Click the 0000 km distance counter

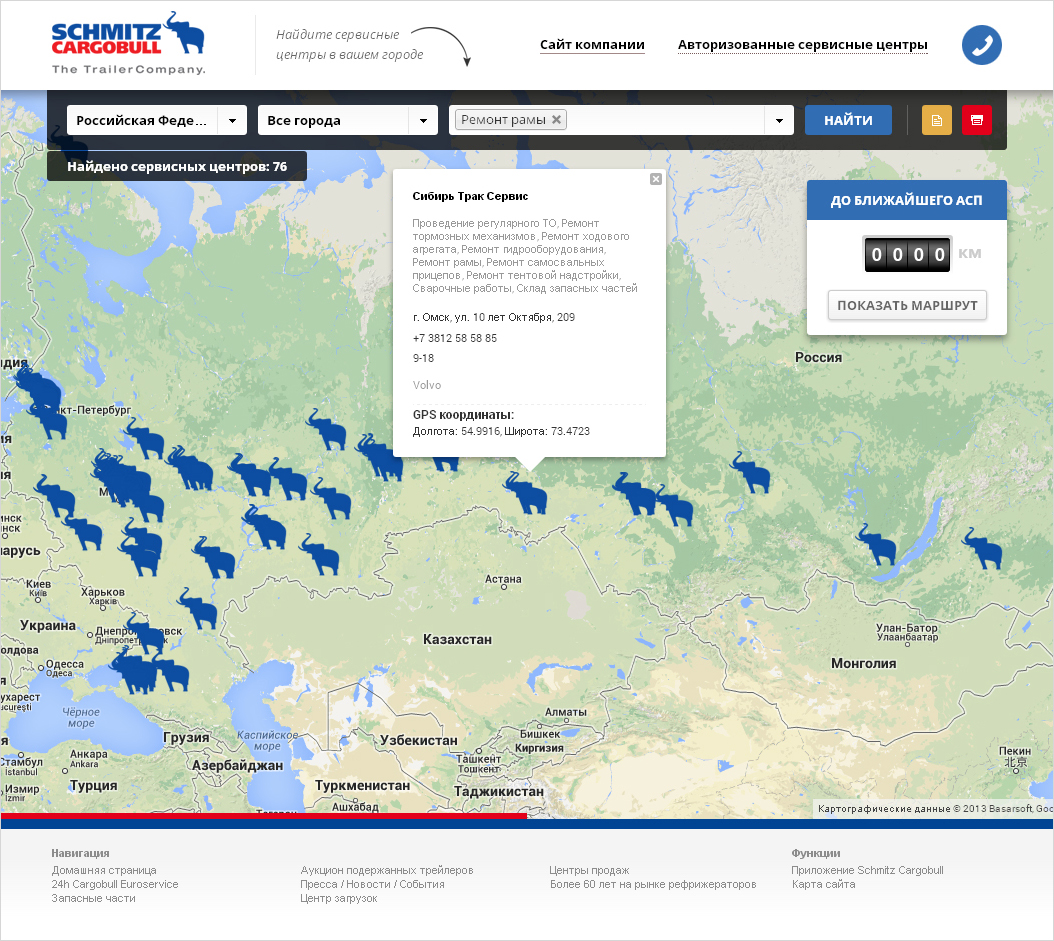(x=907, y=254)
